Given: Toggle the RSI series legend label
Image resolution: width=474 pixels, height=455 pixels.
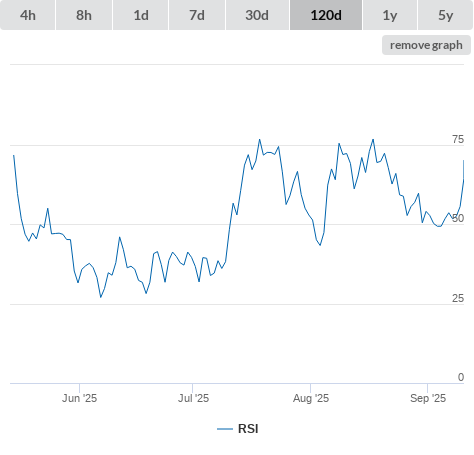Looking at the screenshot, I should coord(248,429).
